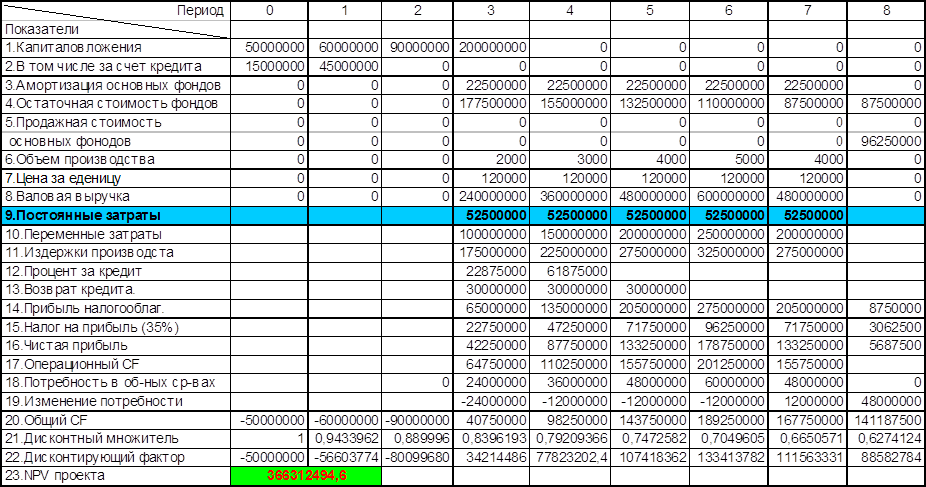The image size is (926, 487).
Task: Select production volume cell with value 2000
Action: click(491, 159)
